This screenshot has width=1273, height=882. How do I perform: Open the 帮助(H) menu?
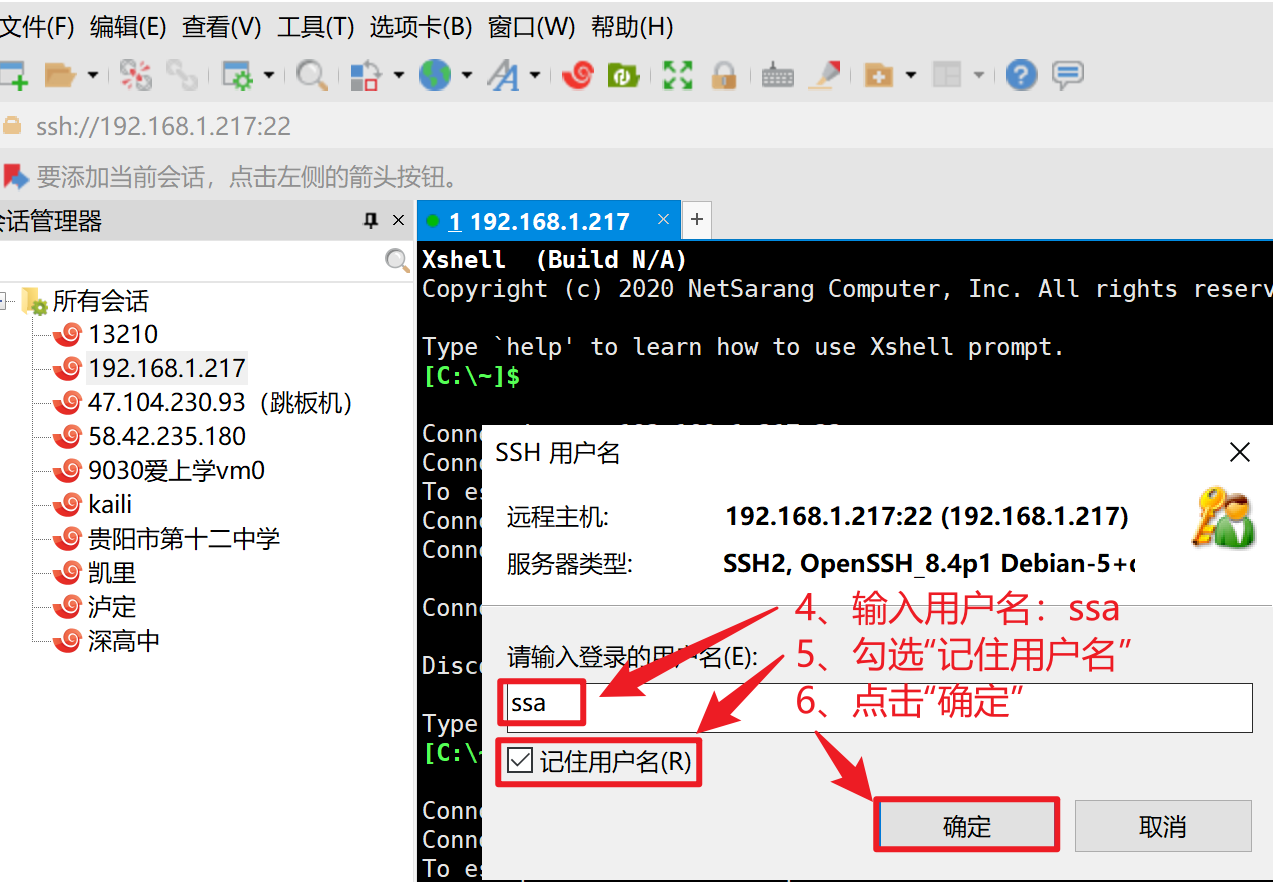[x=632, y=27]
